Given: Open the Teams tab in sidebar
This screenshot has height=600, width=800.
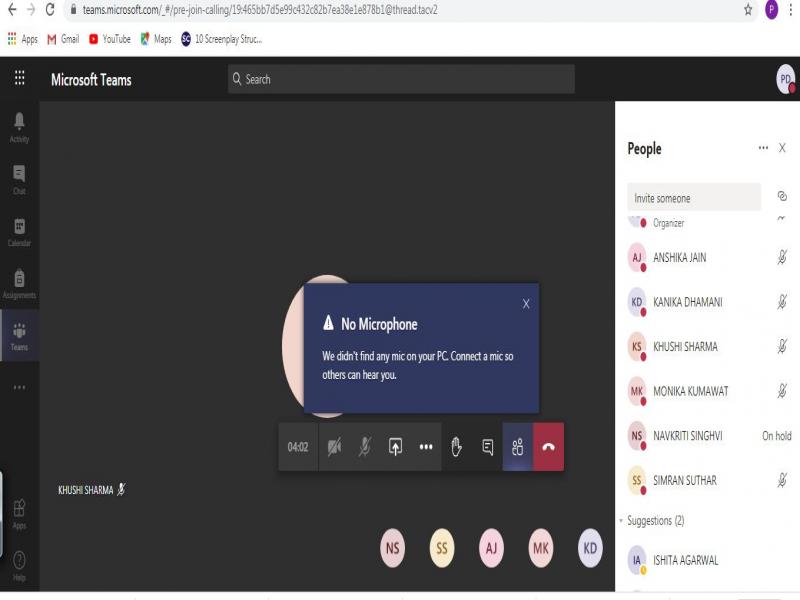Looking at the screenshot, I should click(19, 335).
